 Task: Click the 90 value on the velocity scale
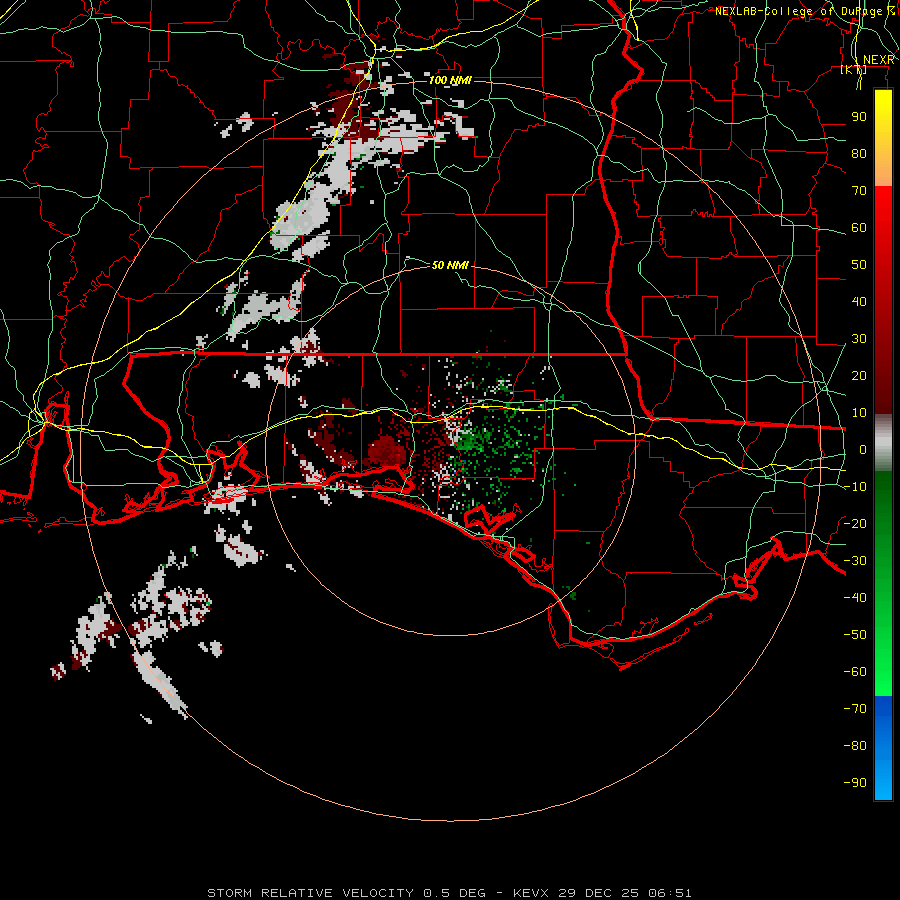coord(859,117)
